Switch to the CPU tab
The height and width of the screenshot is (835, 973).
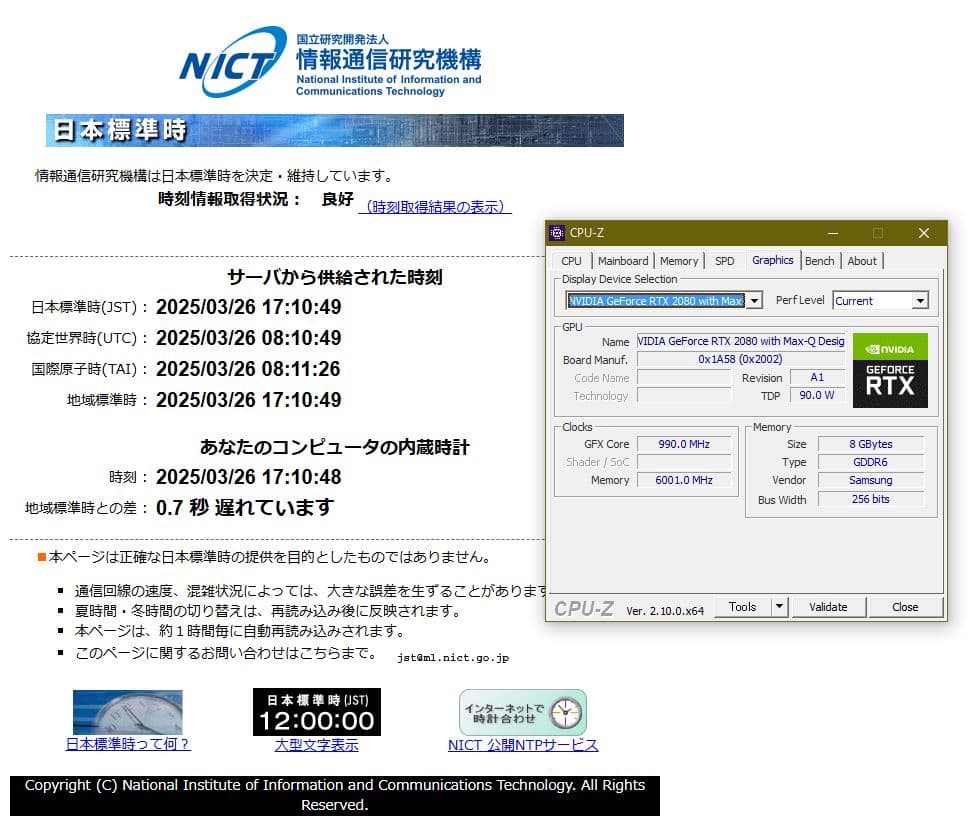tap(571, 261)
